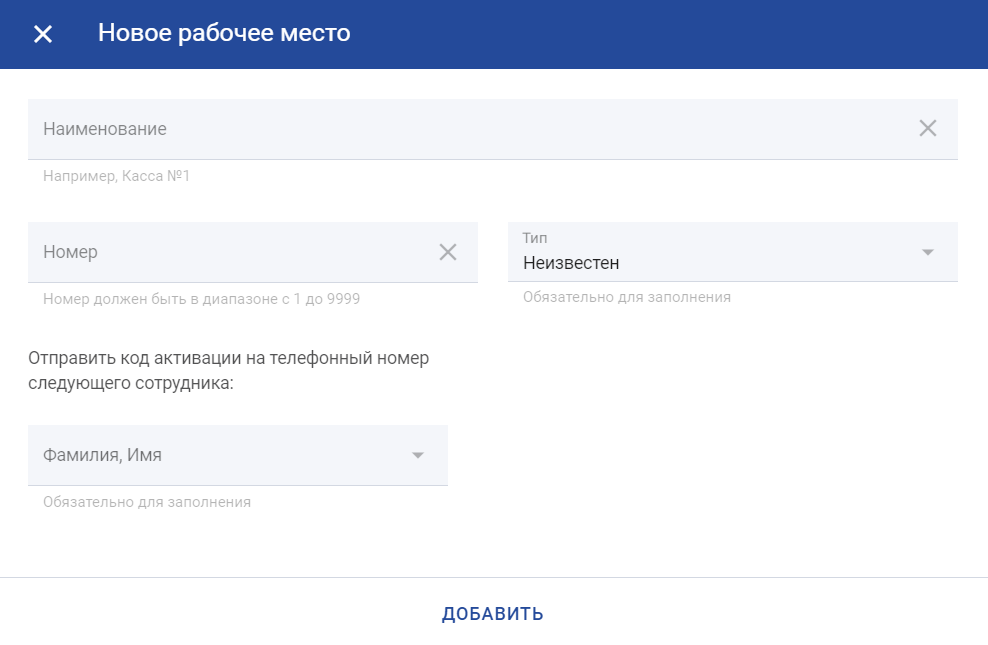The image size is (988, 645).
Task: Select the Неизвестен value in Тип
Action: click(571, 263)
